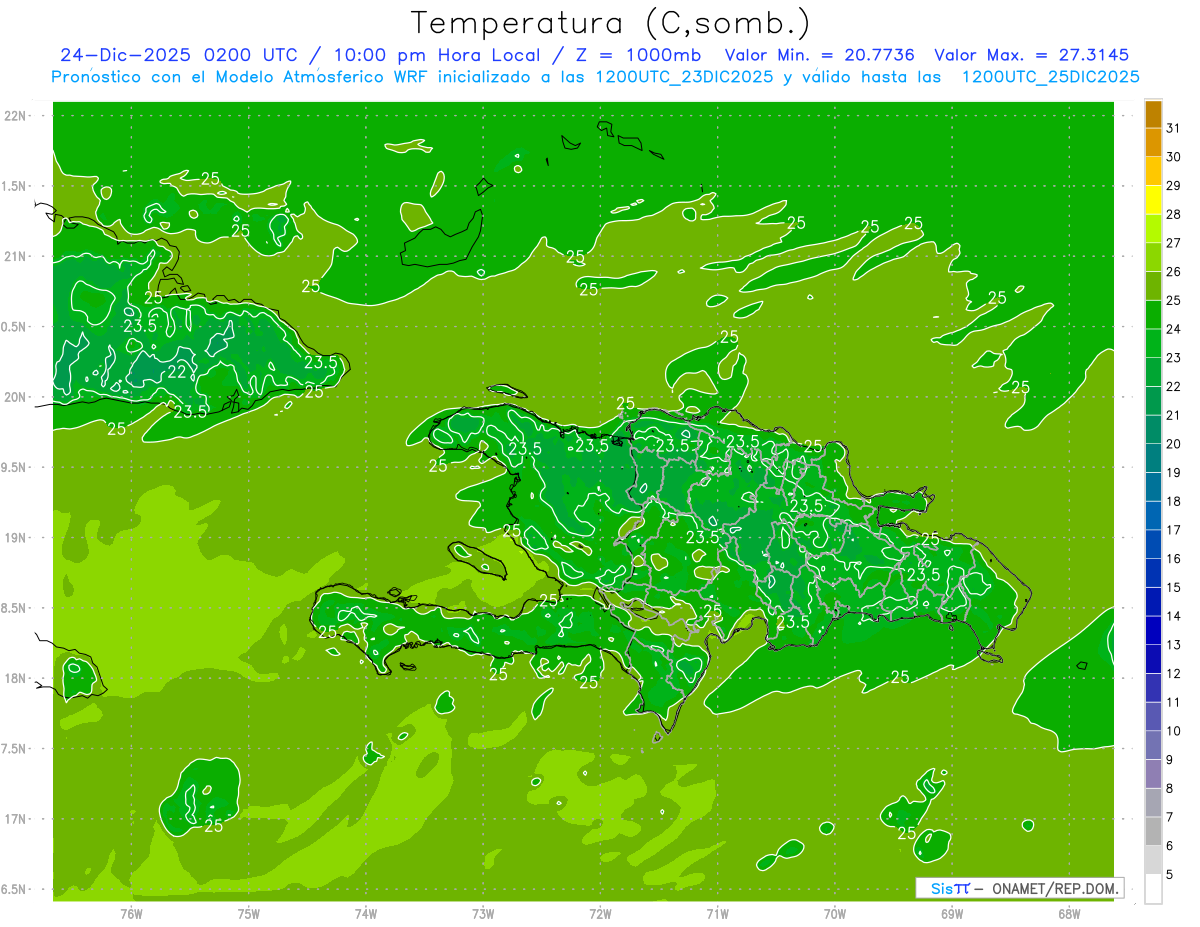Click the 19N latitude axis label

tap(15, 538)
